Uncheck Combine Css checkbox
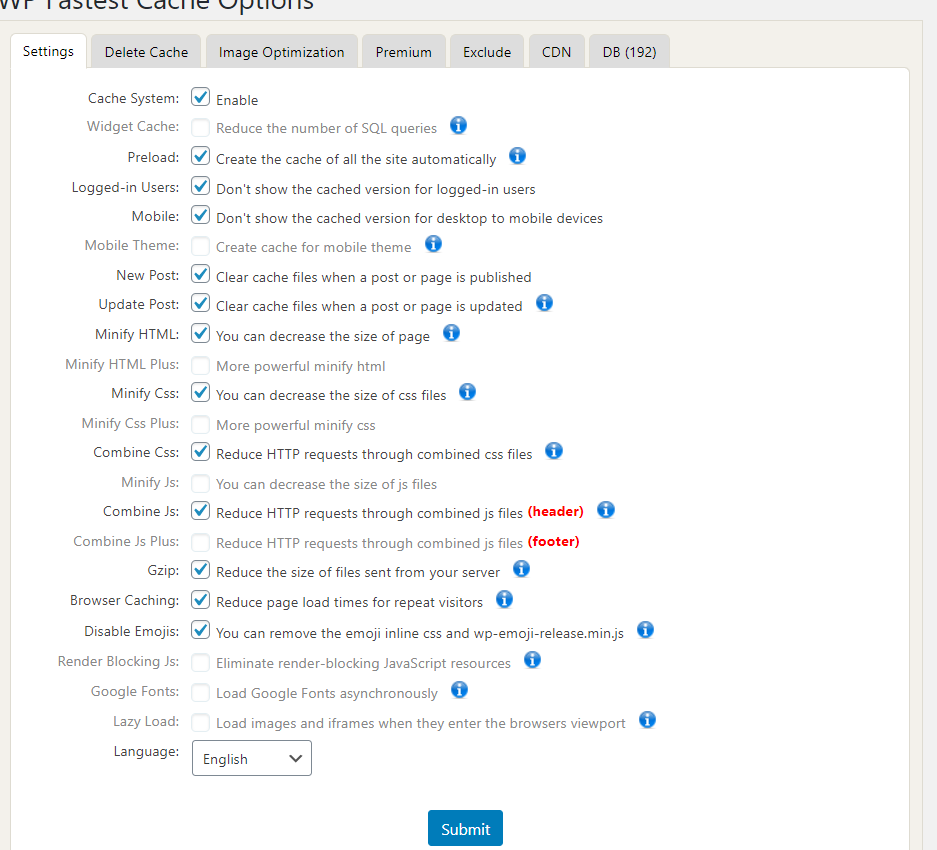937x850 pixels. 201,451
